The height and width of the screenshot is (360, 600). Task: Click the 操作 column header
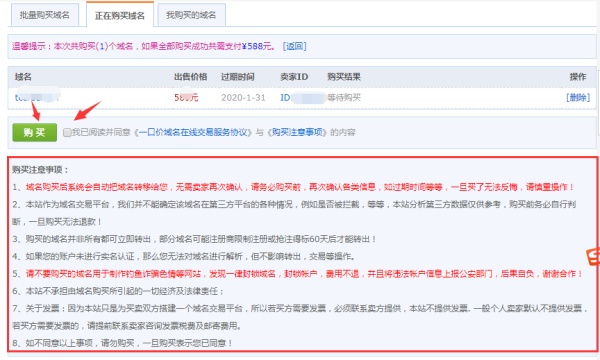click(x=578, y=77)
